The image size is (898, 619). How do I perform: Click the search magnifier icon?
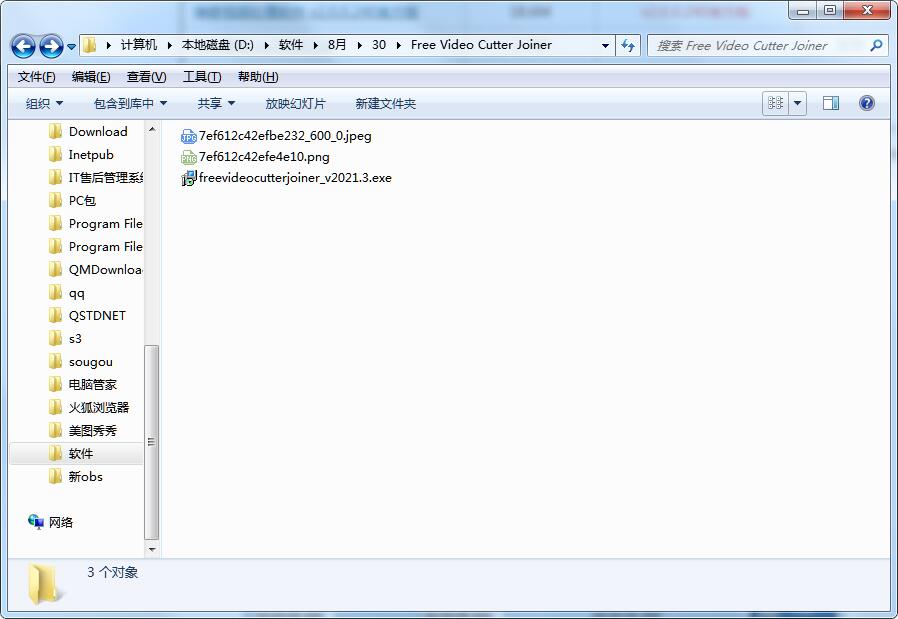pos(876,45)
